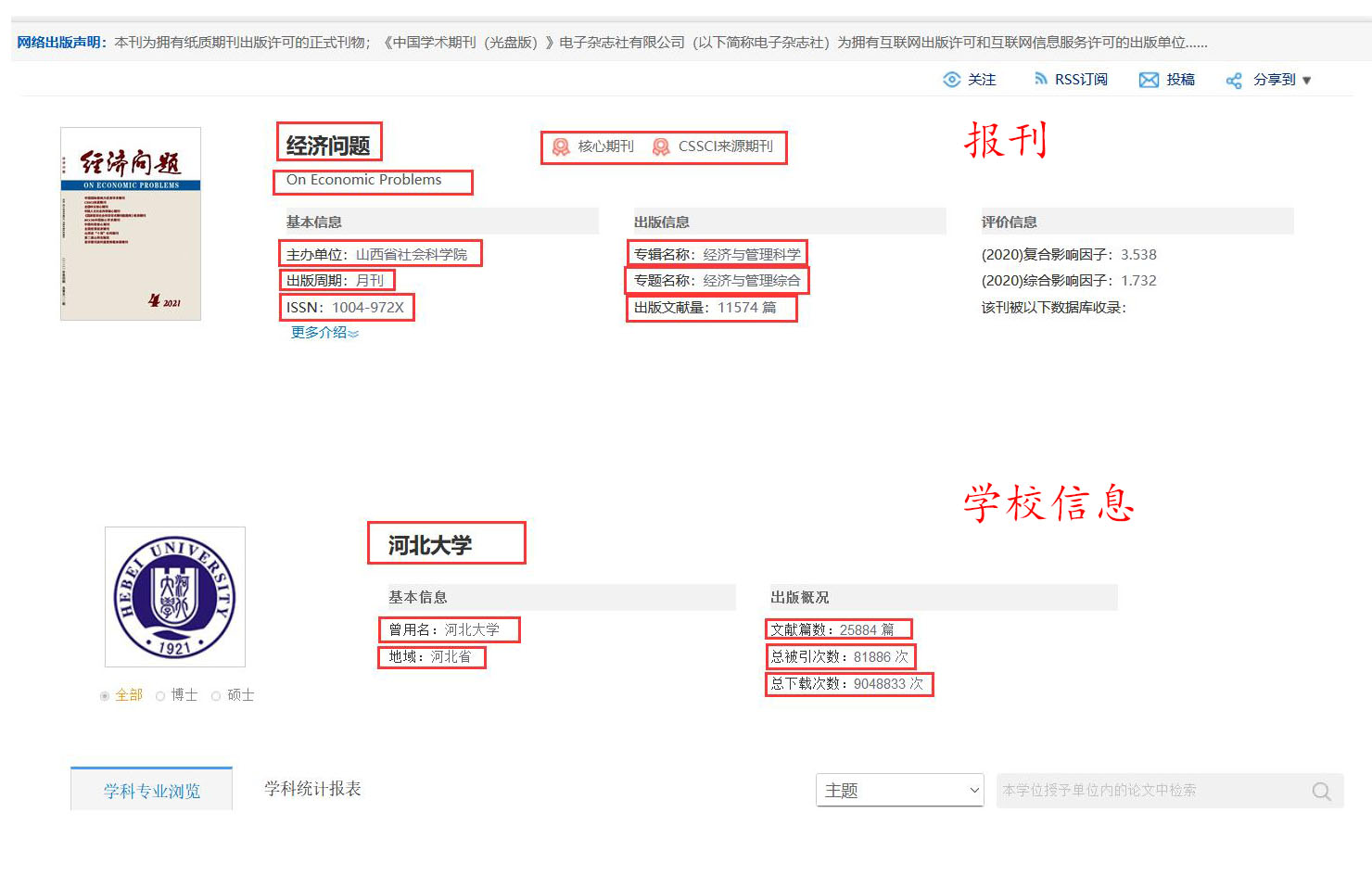Expand the 分享到 dropdown arrow
1372x876 pixels.
[1307, 81]
